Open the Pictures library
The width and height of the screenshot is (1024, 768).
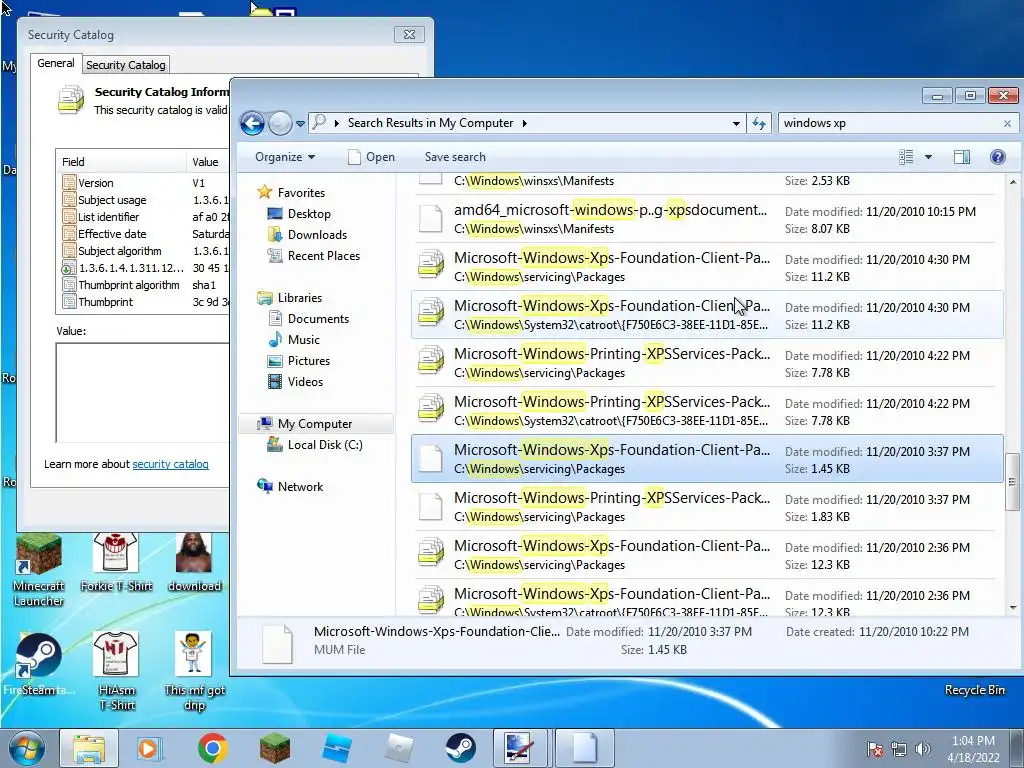click(299, 360)
